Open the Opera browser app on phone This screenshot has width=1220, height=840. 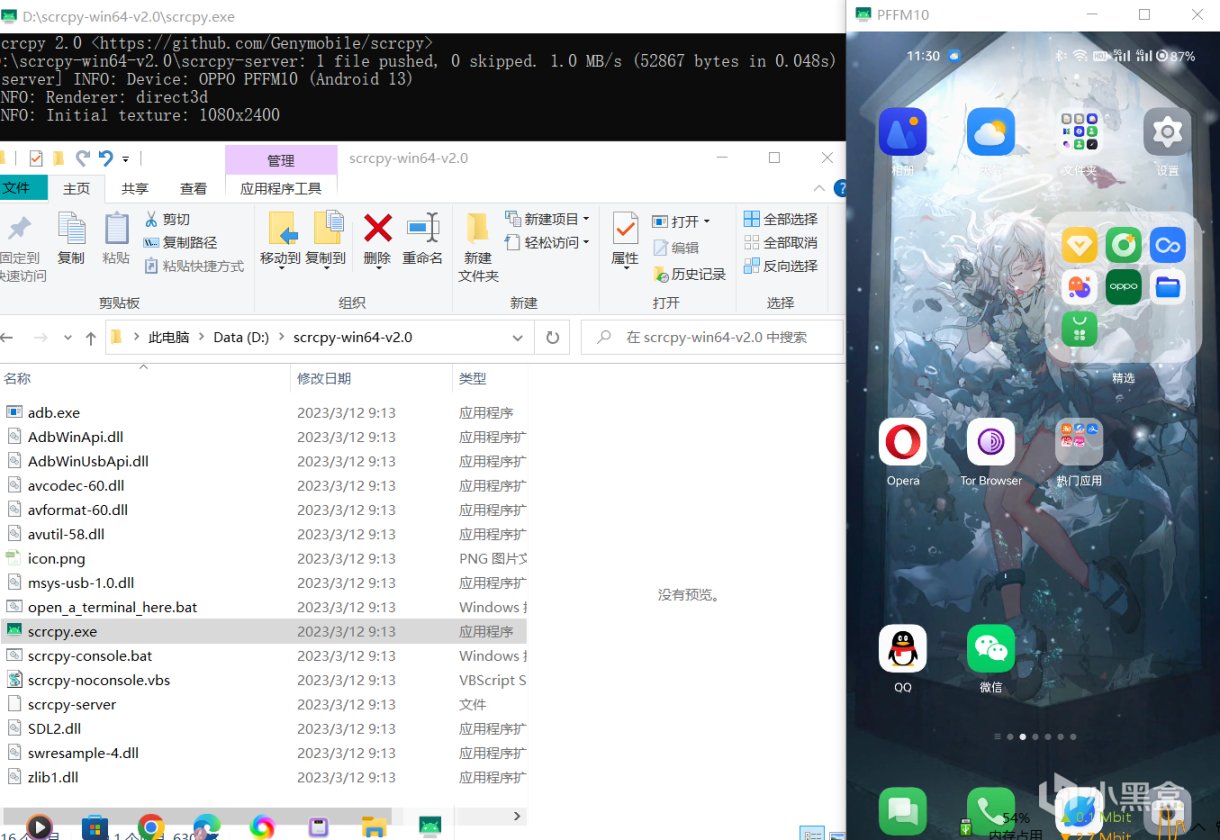(903, 442)
